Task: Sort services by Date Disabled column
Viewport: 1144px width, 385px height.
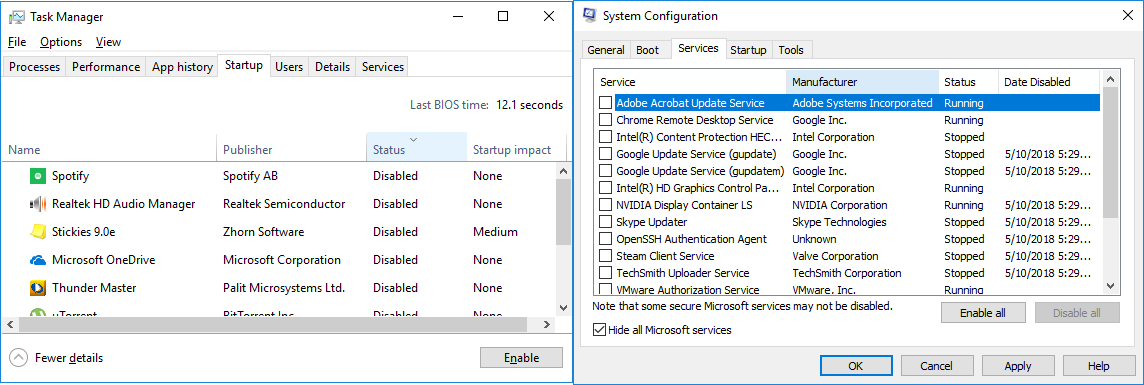Action: (x=1049, y=82)
